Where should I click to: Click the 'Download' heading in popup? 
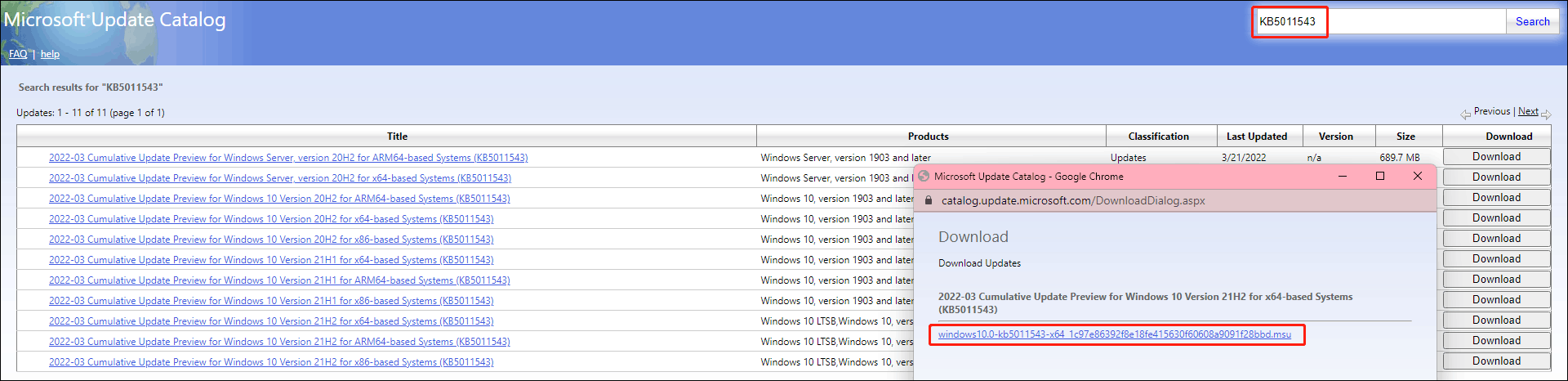click(973, 237)
